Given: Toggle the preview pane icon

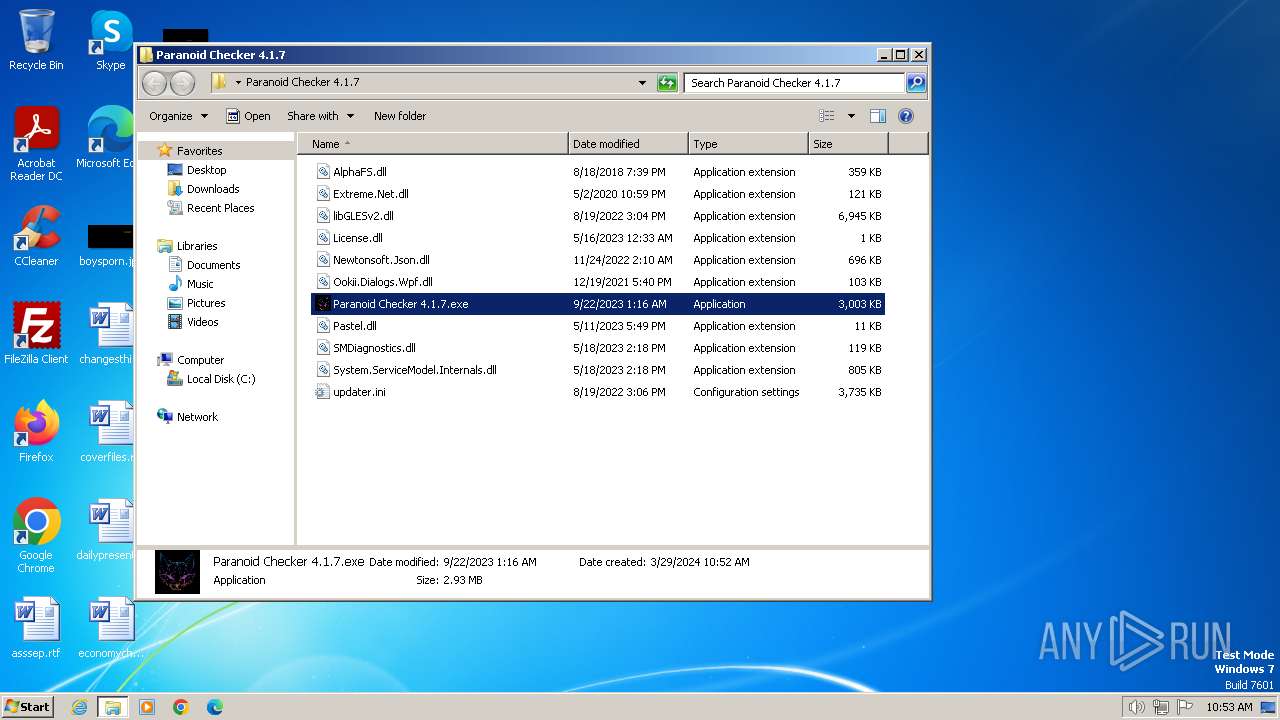Looking at the screenshot, I should coord(877,116).
